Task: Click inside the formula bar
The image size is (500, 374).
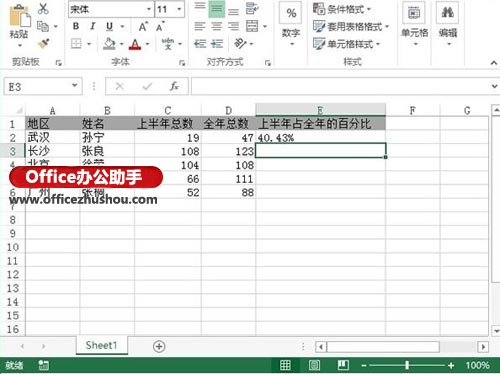Action: click(340, 86)
